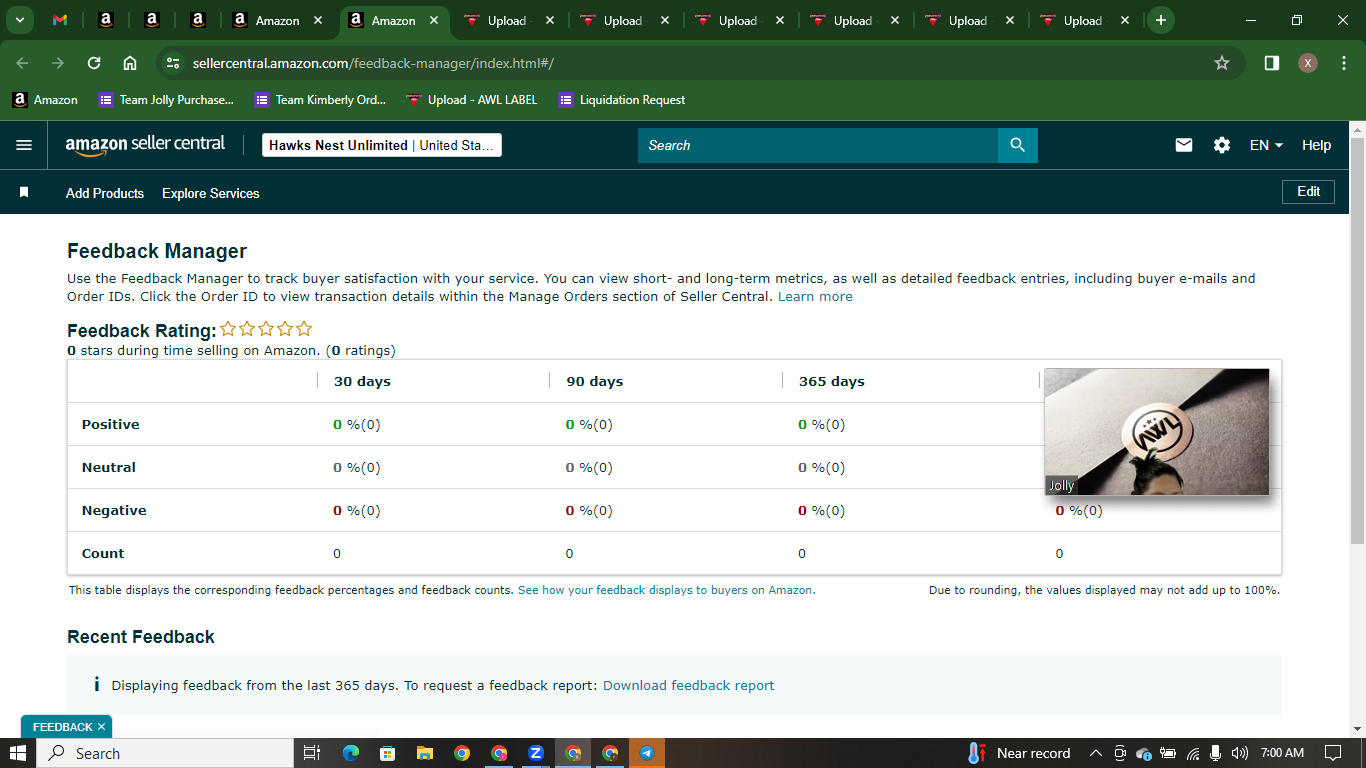This screenshot has height=768, width=1366.
Task: Open Task View on the taskbar
Action: pyautogui.click(x=312, y=753)
